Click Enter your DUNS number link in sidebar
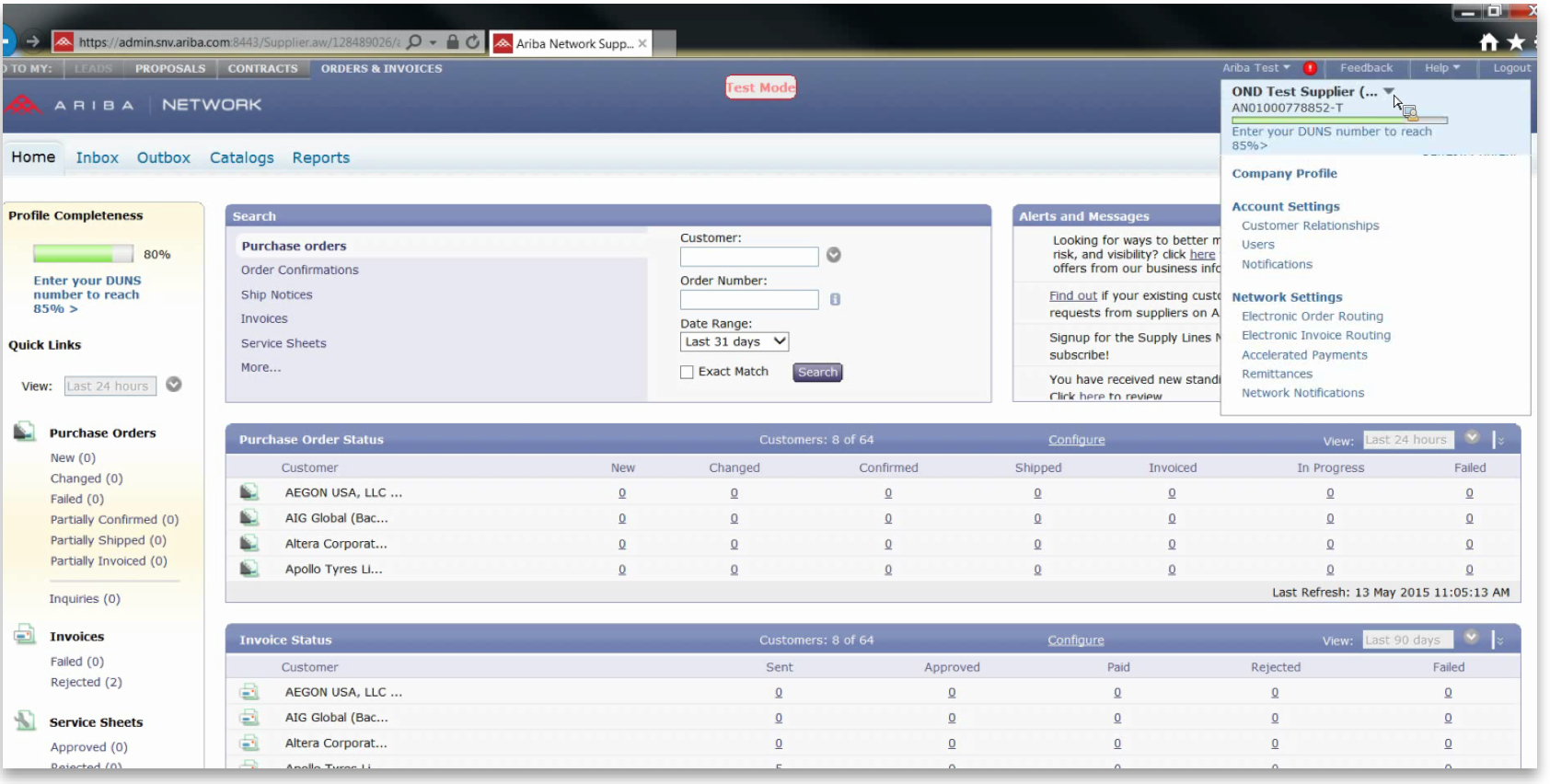The height and width of the screenshot is (784, 1550). coord(87,294)
